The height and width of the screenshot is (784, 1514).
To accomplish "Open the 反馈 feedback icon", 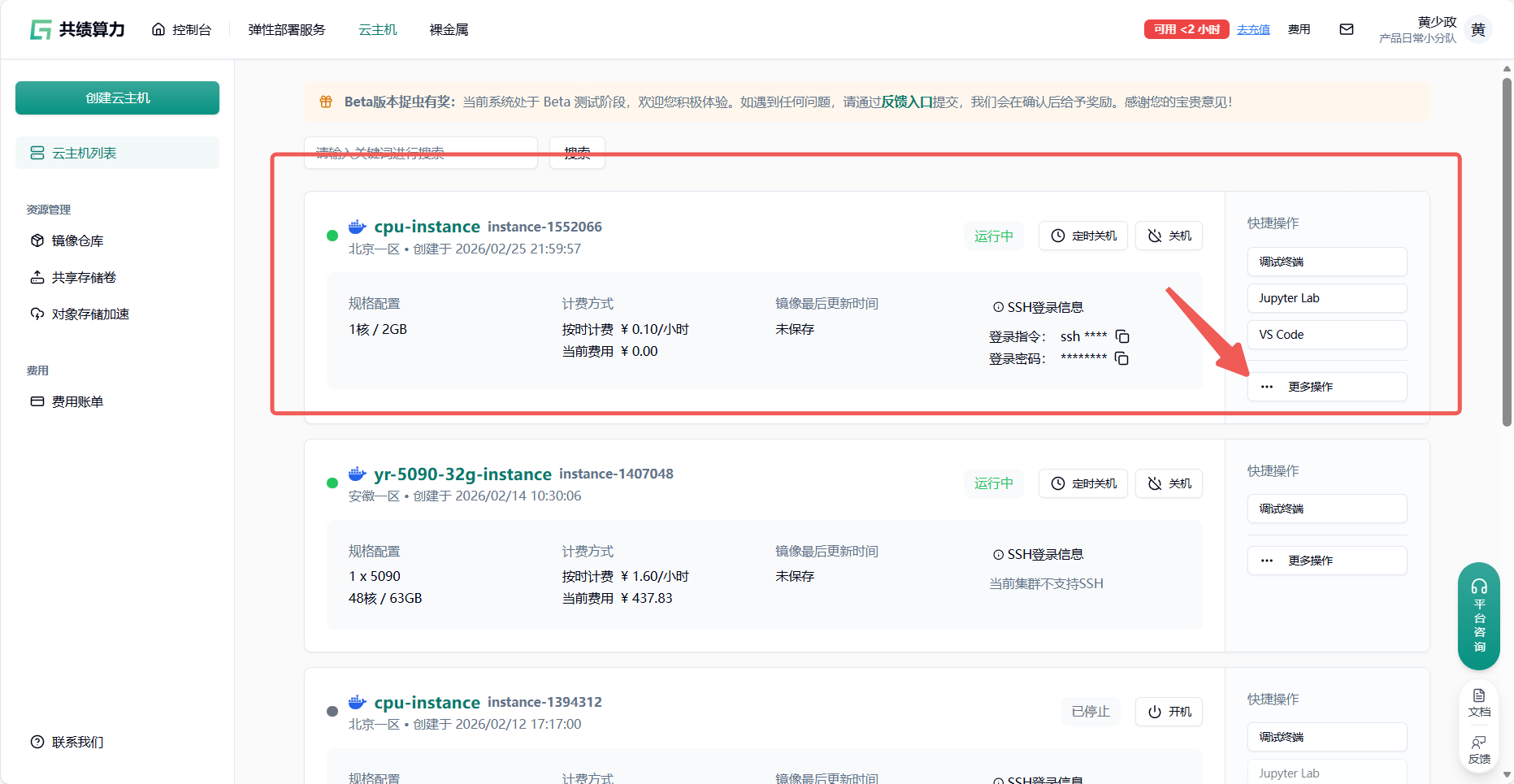I will point(1479,749).
